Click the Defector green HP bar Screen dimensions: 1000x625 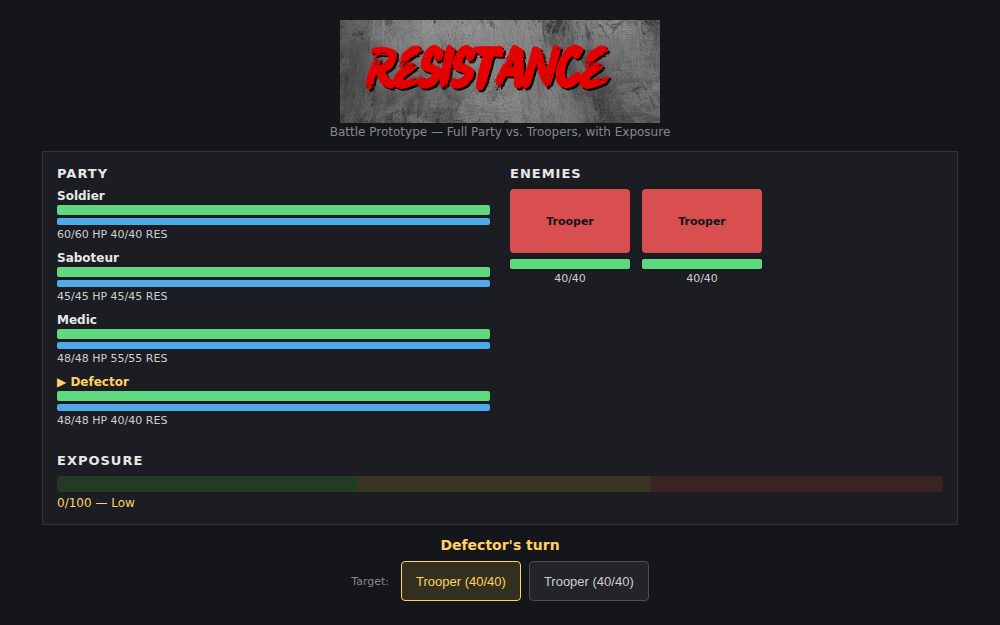tap(273, 395)
